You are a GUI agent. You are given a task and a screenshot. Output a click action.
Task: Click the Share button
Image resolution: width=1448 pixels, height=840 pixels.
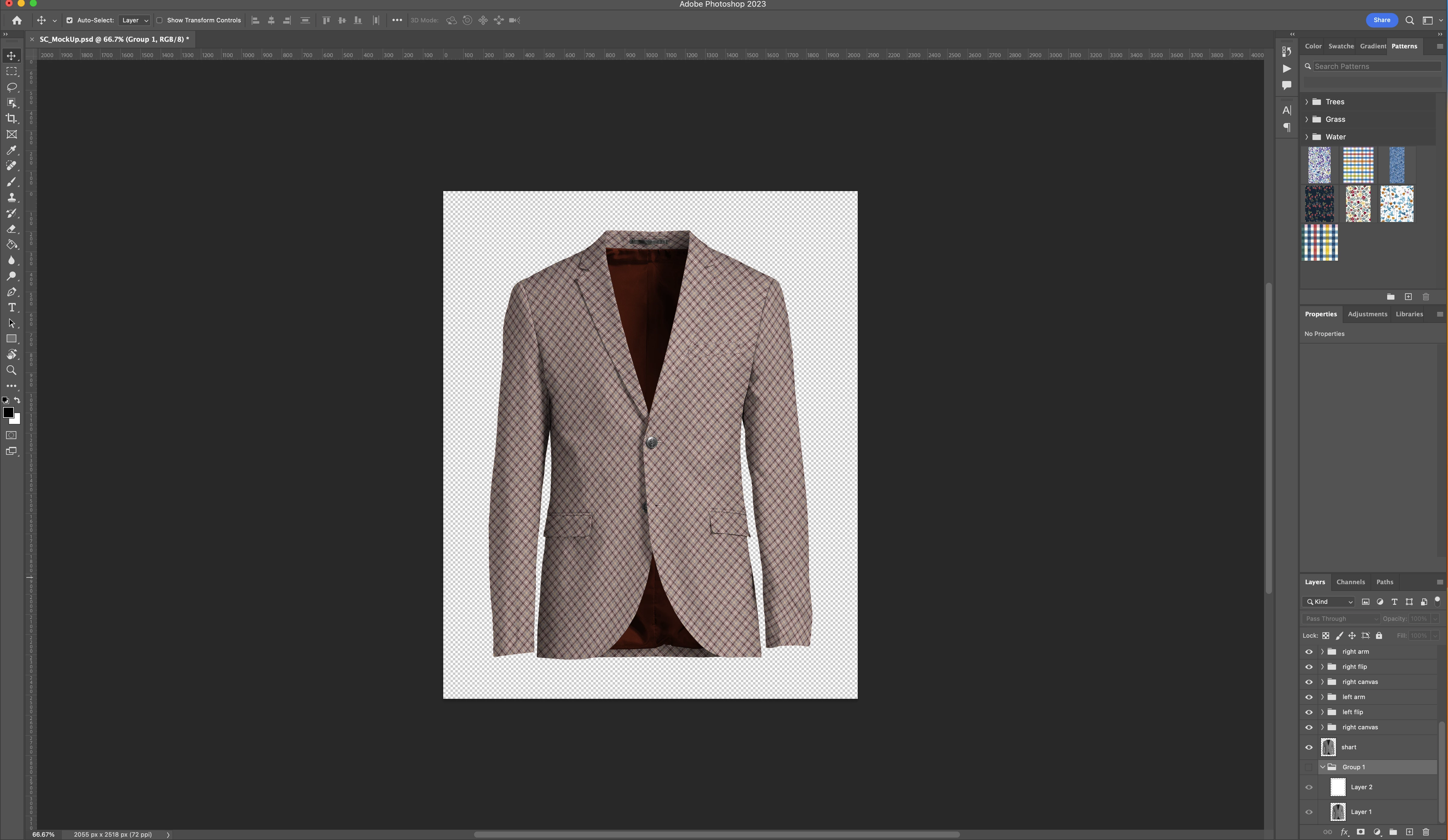(x=1381, y=20)
